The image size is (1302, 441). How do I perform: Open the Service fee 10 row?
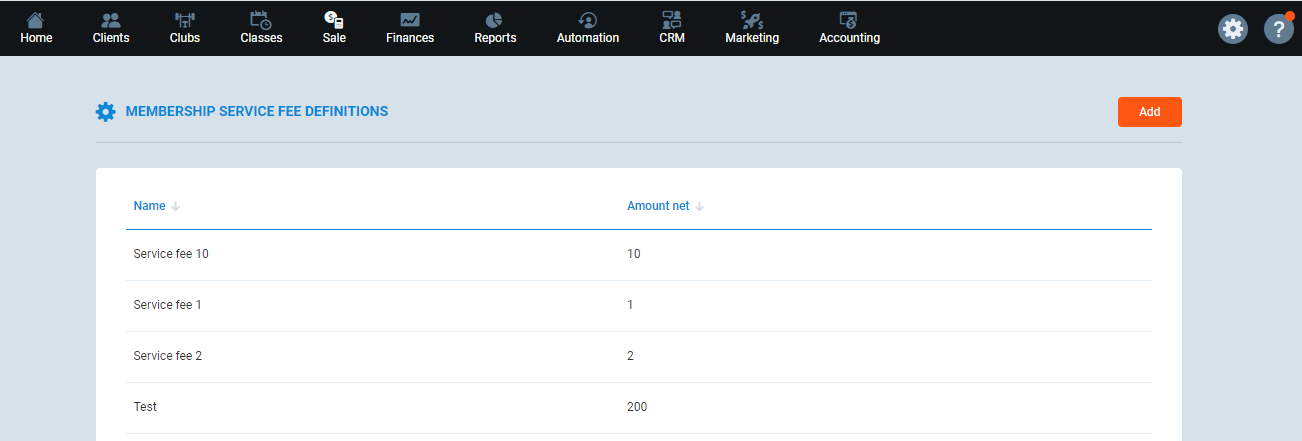click(171, 254)
